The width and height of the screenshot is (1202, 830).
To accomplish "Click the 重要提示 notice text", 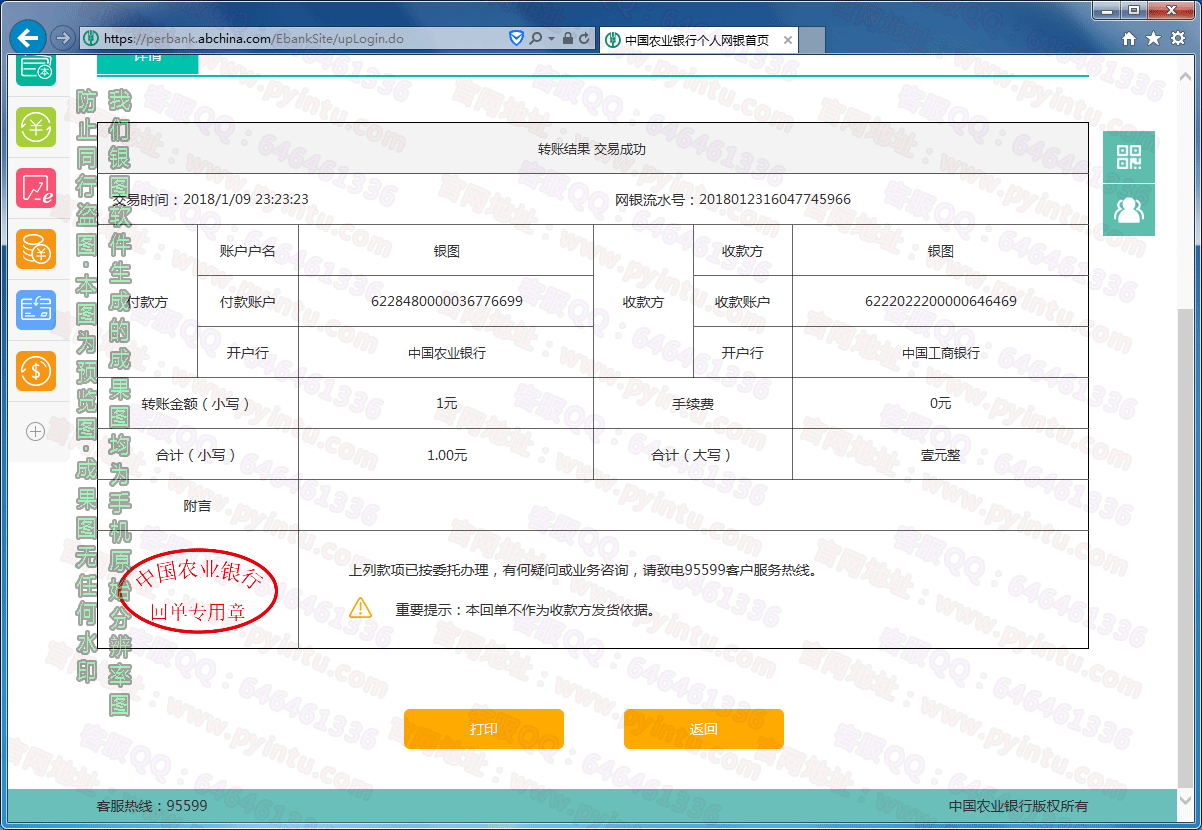I will pyautogui.click(x=525, y=609).
